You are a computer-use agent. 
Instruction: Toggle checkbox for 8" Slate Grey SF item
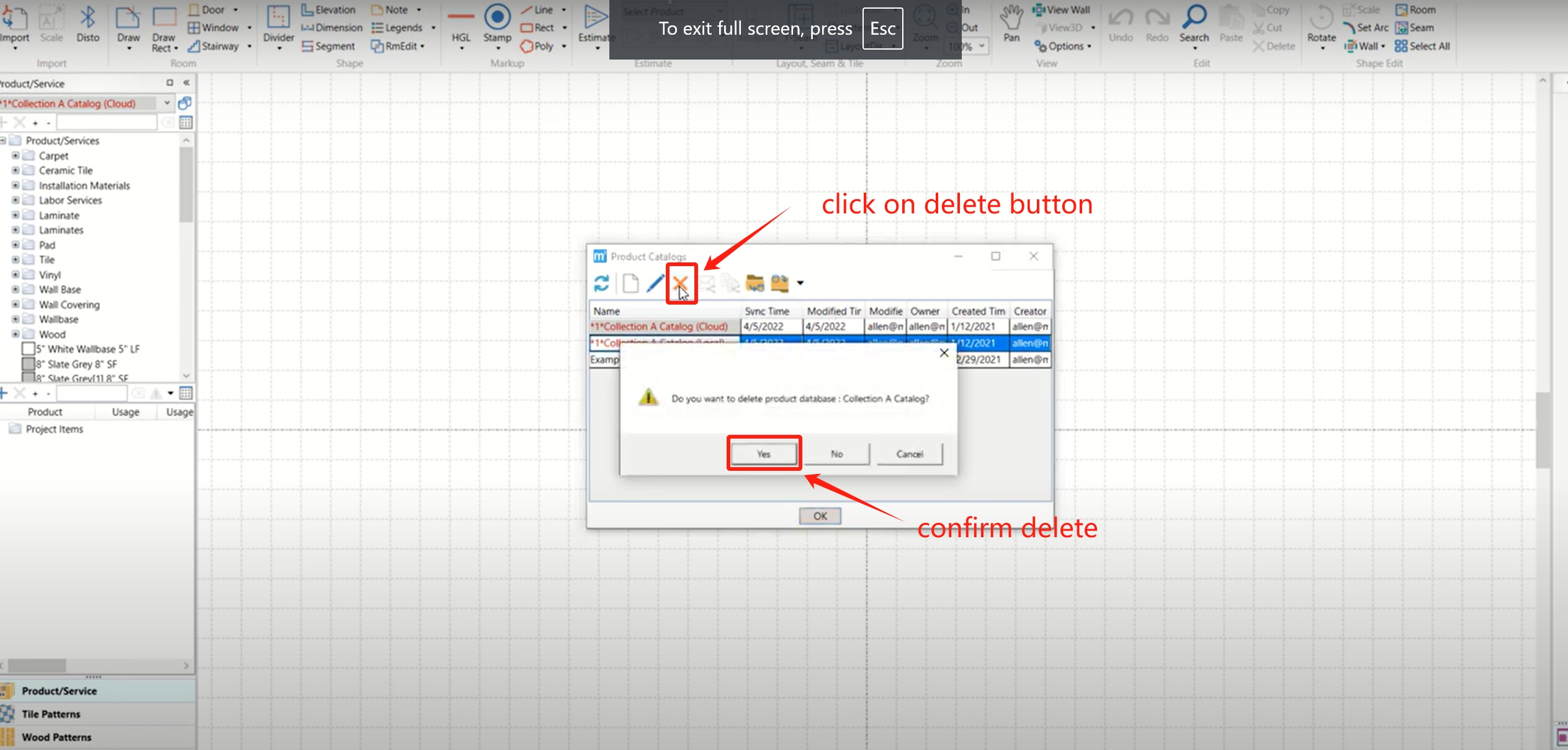tap(28, 364)
